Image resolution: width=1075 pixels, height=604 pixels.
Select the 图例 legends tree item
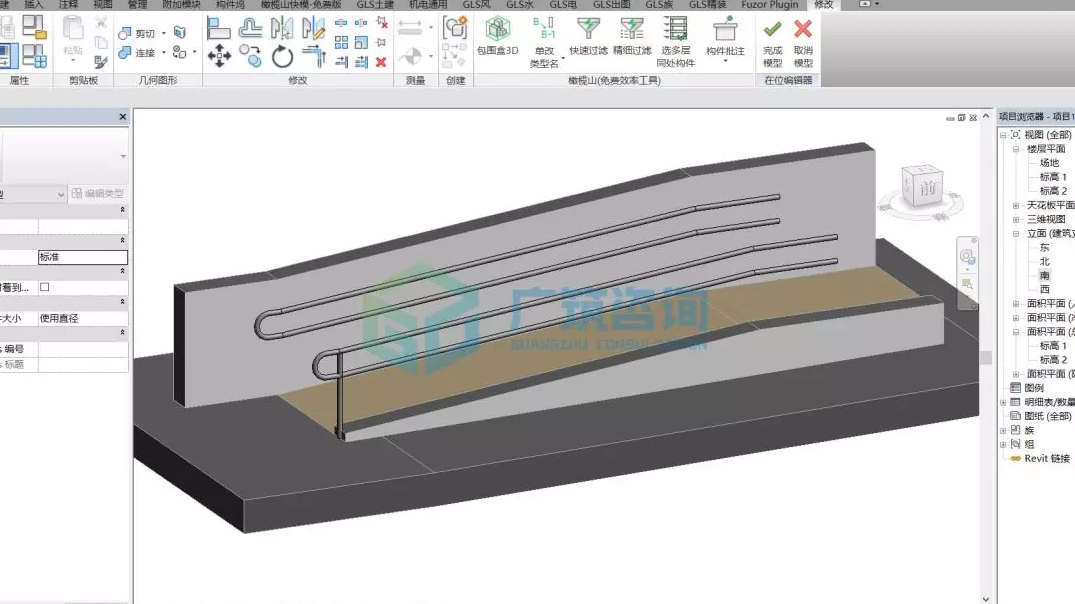(x=1034, y=388)
